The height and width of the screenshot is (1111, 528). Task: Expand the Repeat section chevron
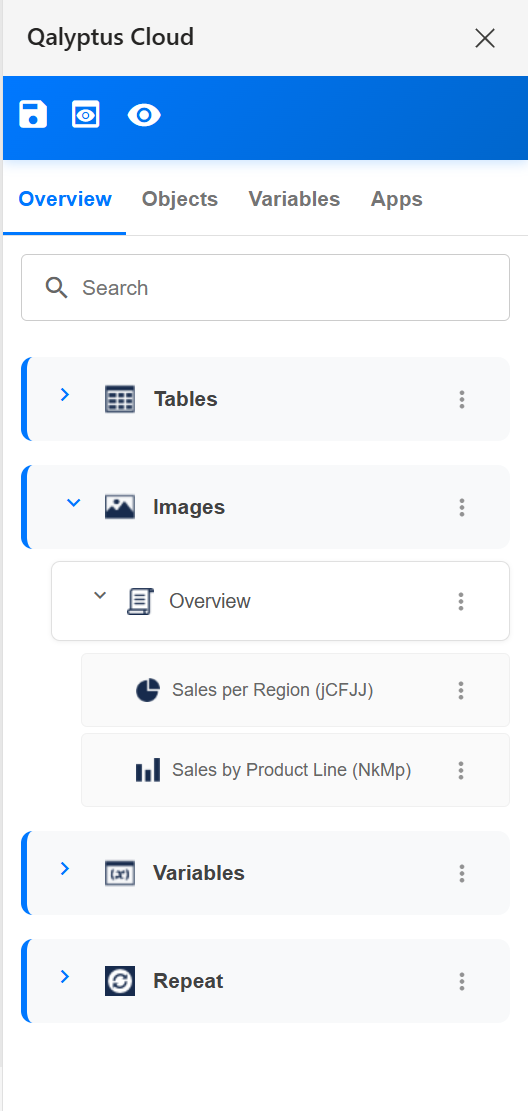[64, 977]
